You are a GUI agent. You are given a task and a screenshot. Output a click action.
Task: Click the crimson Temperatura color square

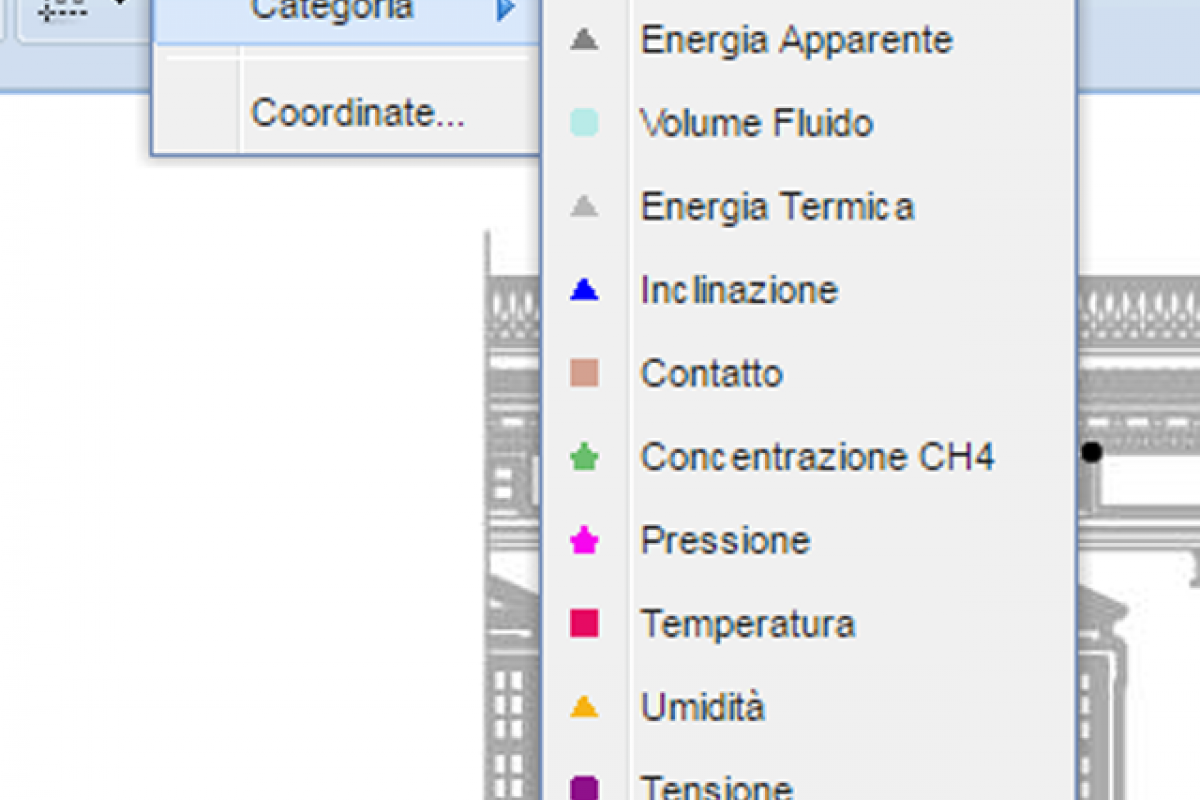(584, 624)
